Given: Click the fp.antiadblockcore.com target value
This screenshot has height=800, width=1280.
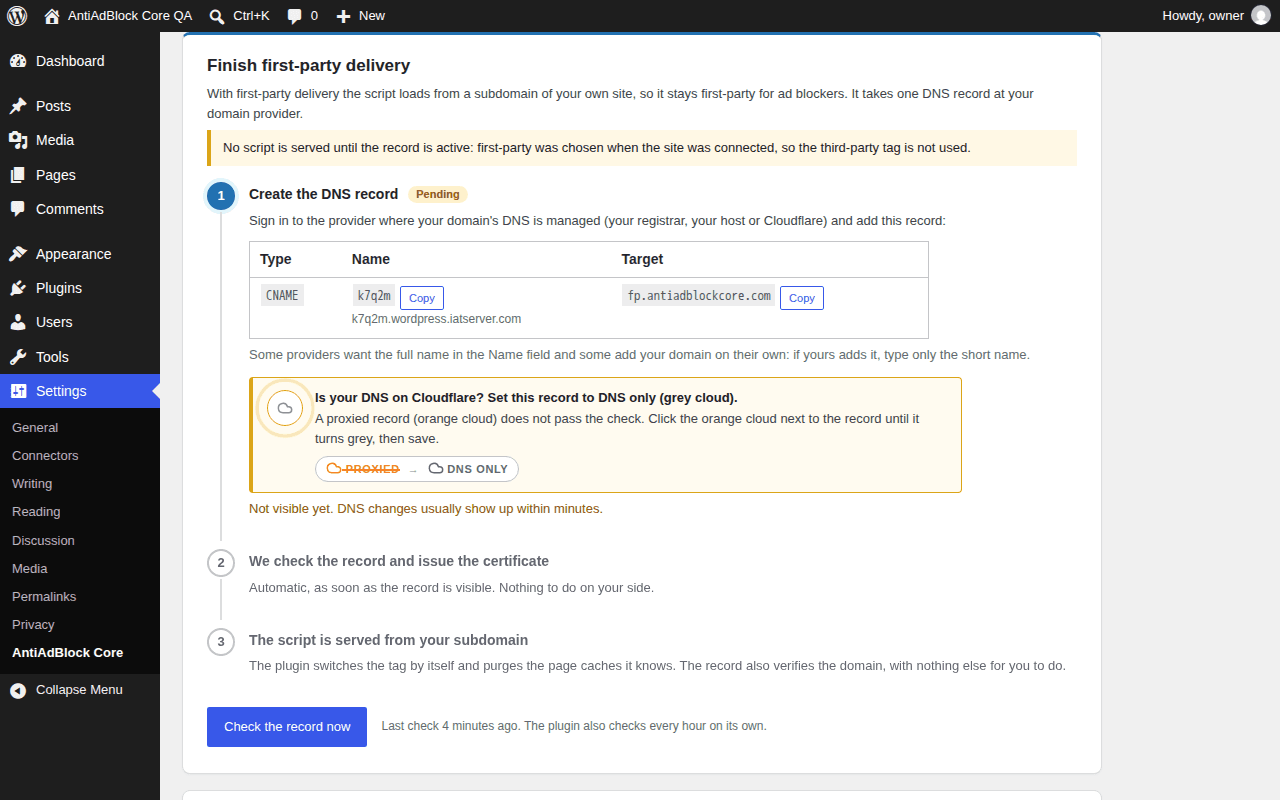Looking at the screenshot, I should (699, 296).
